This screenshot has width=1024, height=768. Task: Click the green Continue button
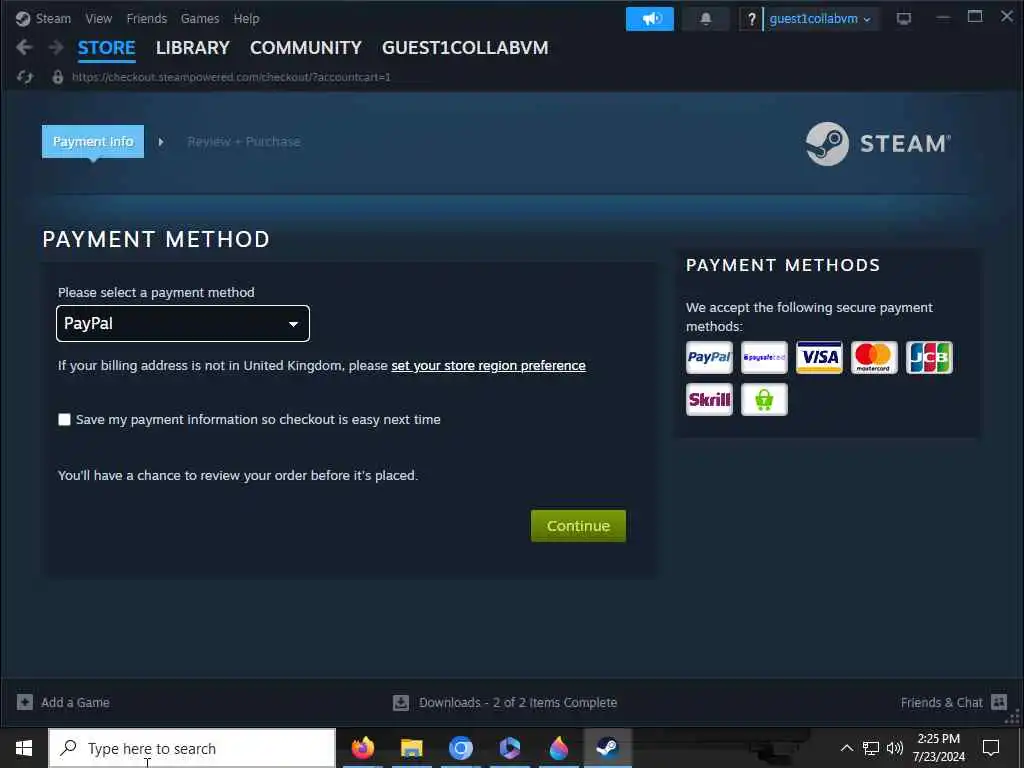(x=578, y=526)
